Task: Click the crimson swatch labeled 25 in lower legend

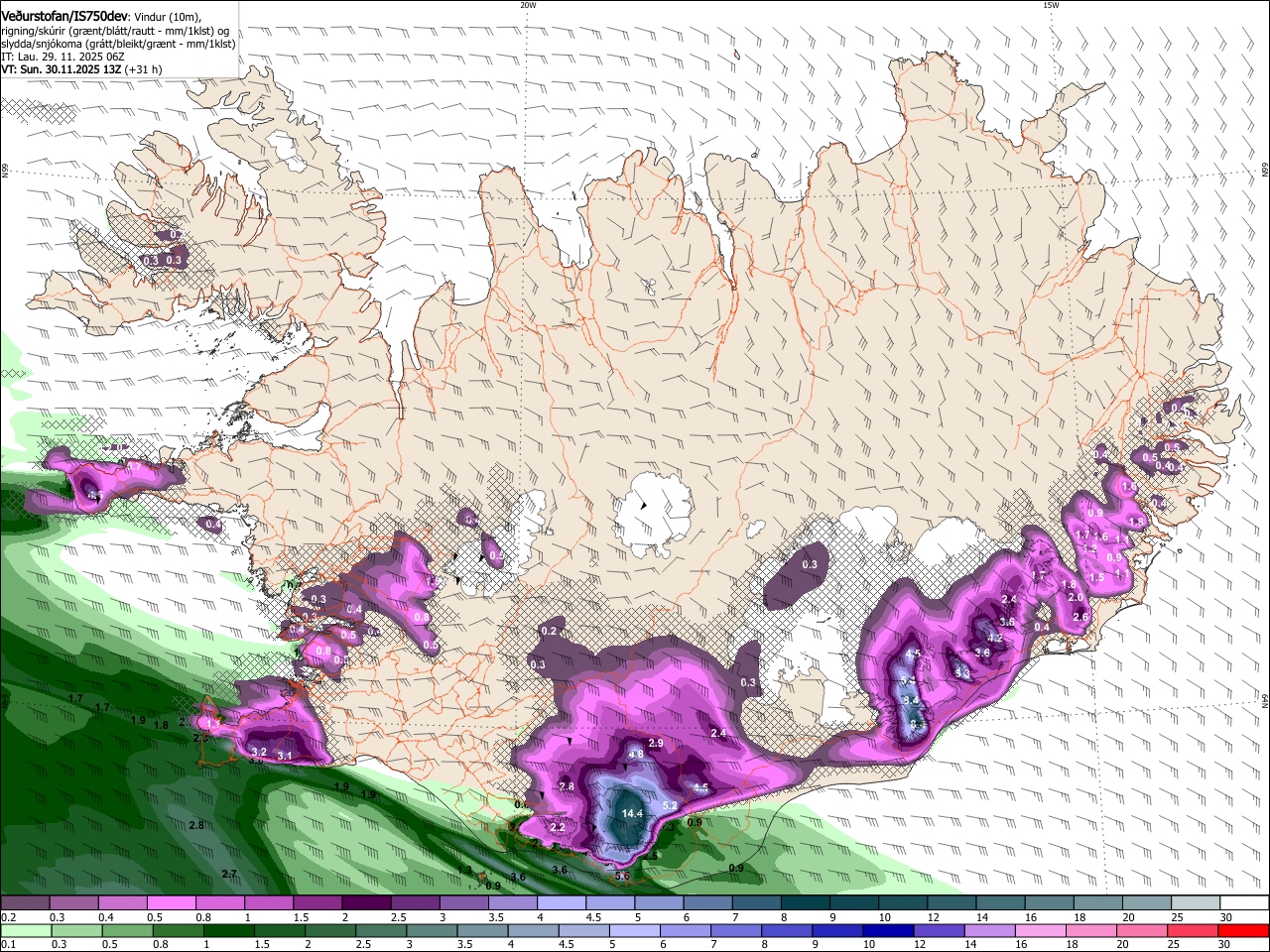Action: point(1192,931)
